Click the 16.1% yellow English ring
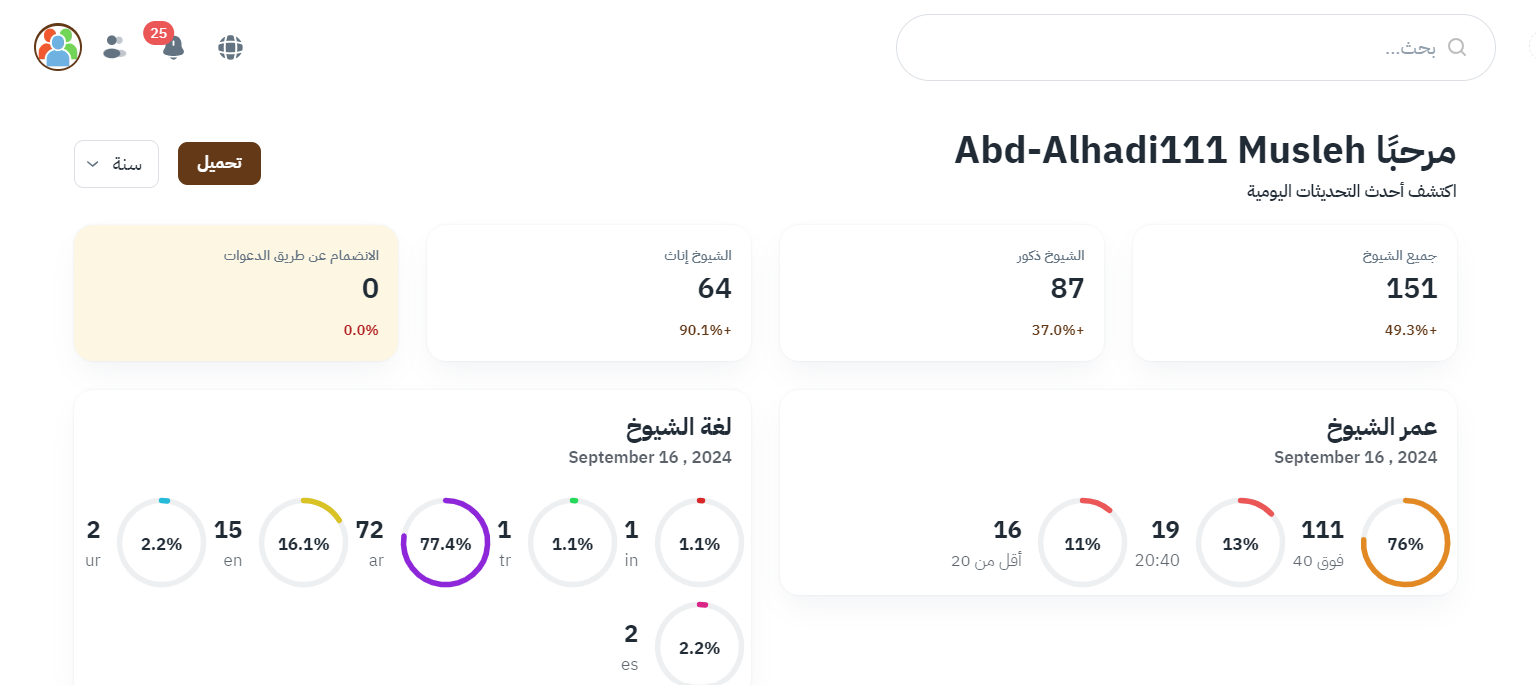This screenshot has height=685, width=1536. click(x=303, y=543)
